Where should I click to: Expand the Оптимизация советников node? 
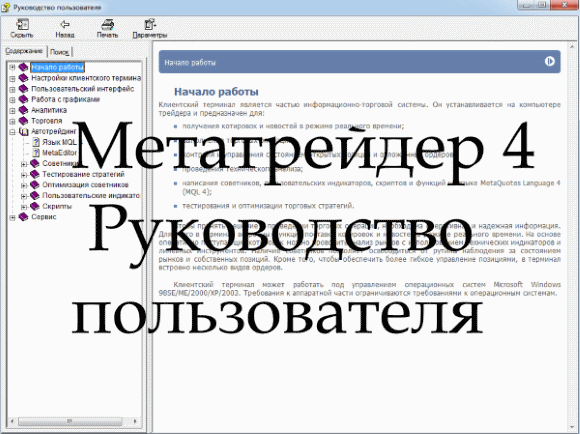coord(24,185)
